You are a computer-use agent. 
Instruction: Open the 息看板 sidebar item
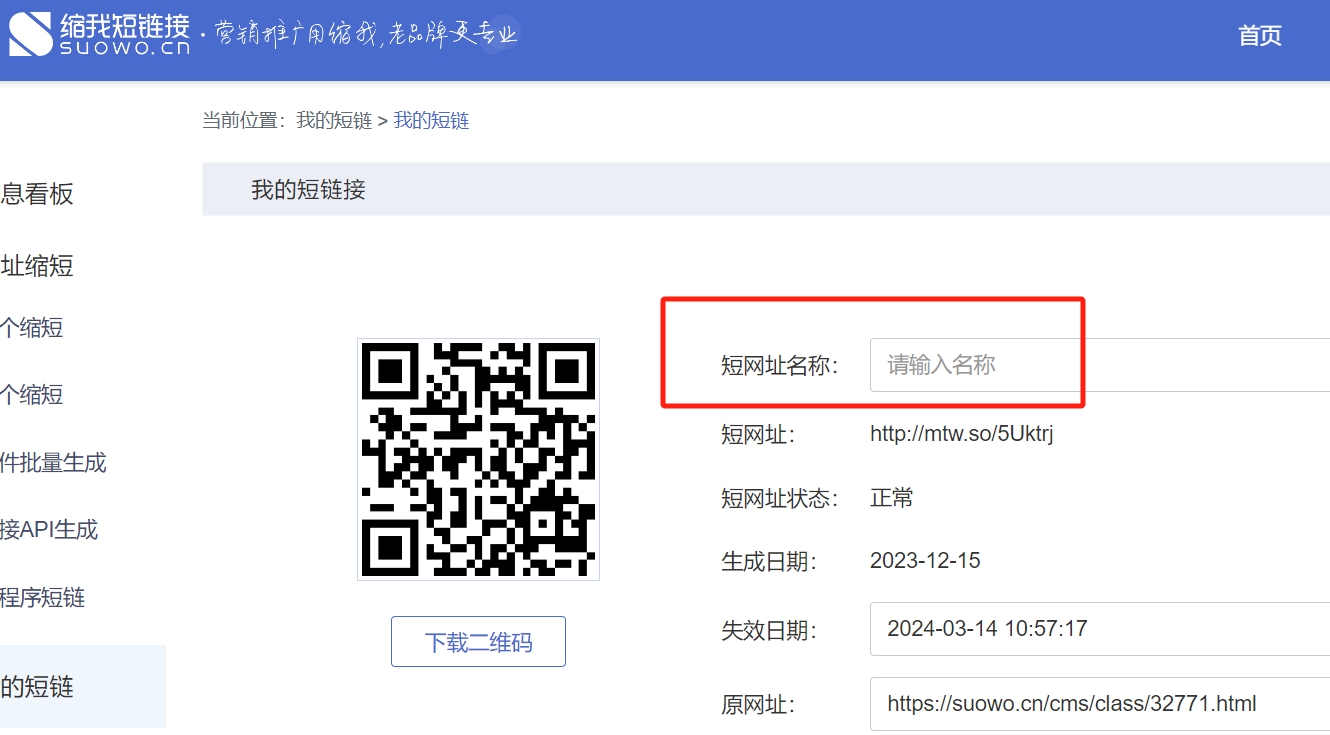[x=37, y=194]
